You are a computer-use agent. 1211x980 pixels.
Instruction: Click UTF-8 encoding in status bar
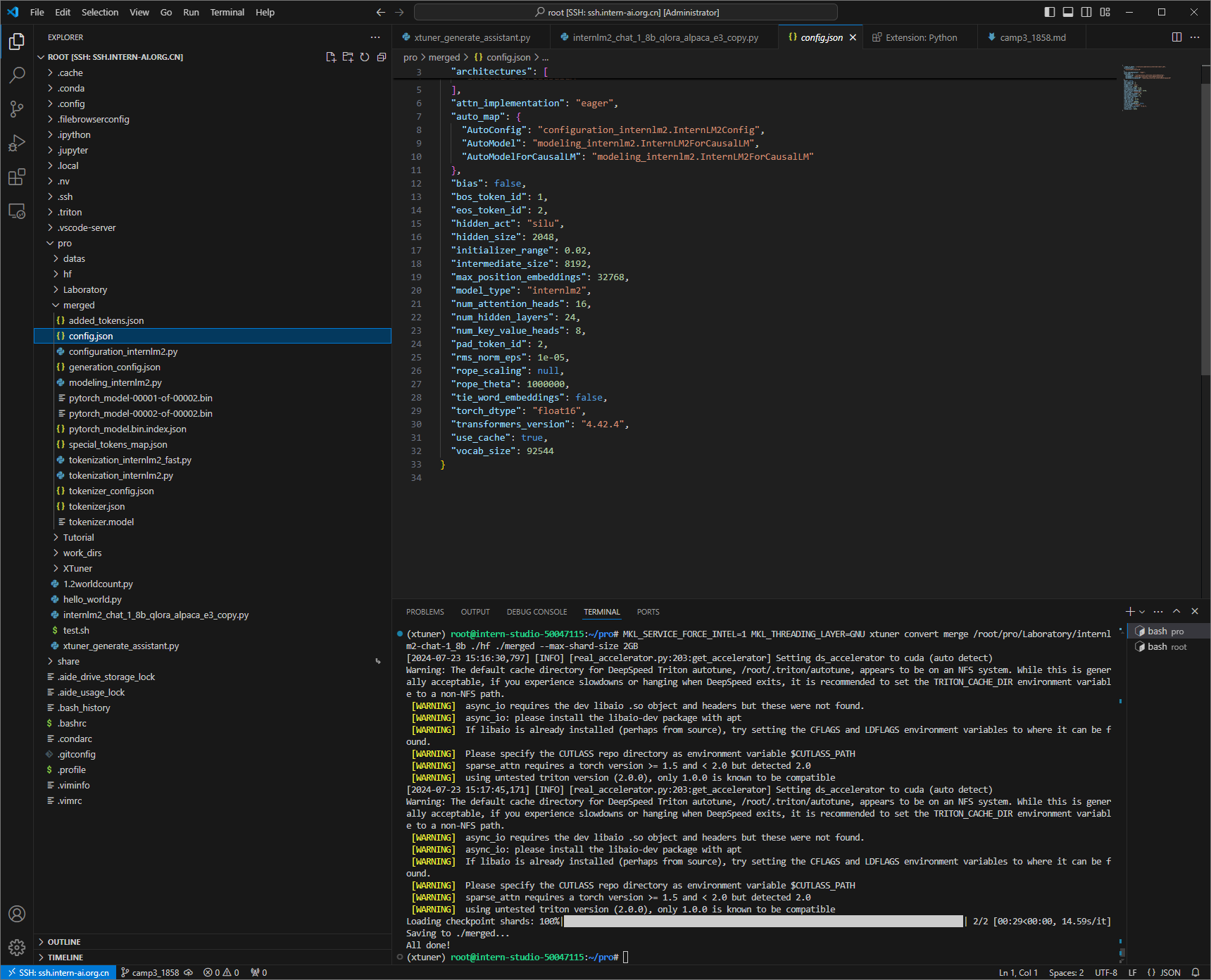(x=1106, y=972)
